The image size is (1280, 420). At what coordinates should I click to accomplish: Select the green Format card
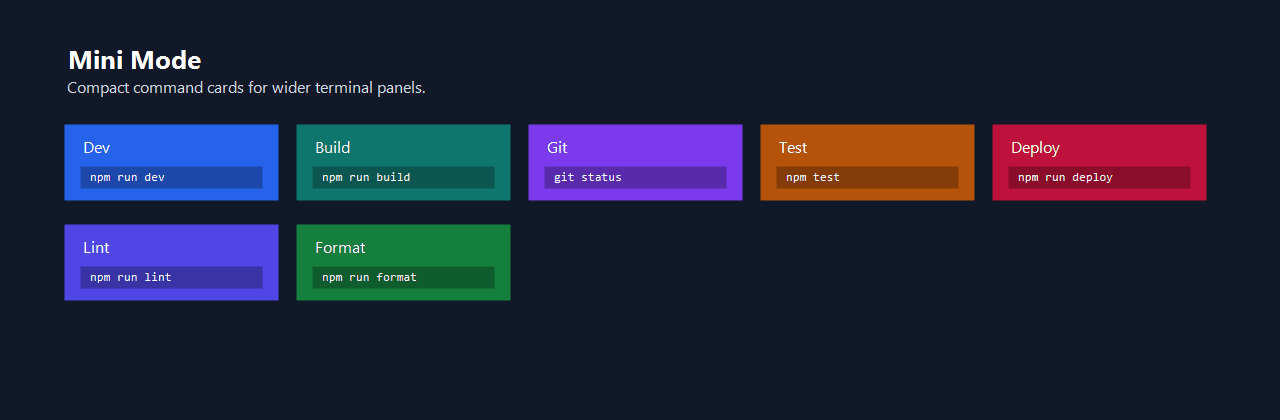tap(403, 262)
